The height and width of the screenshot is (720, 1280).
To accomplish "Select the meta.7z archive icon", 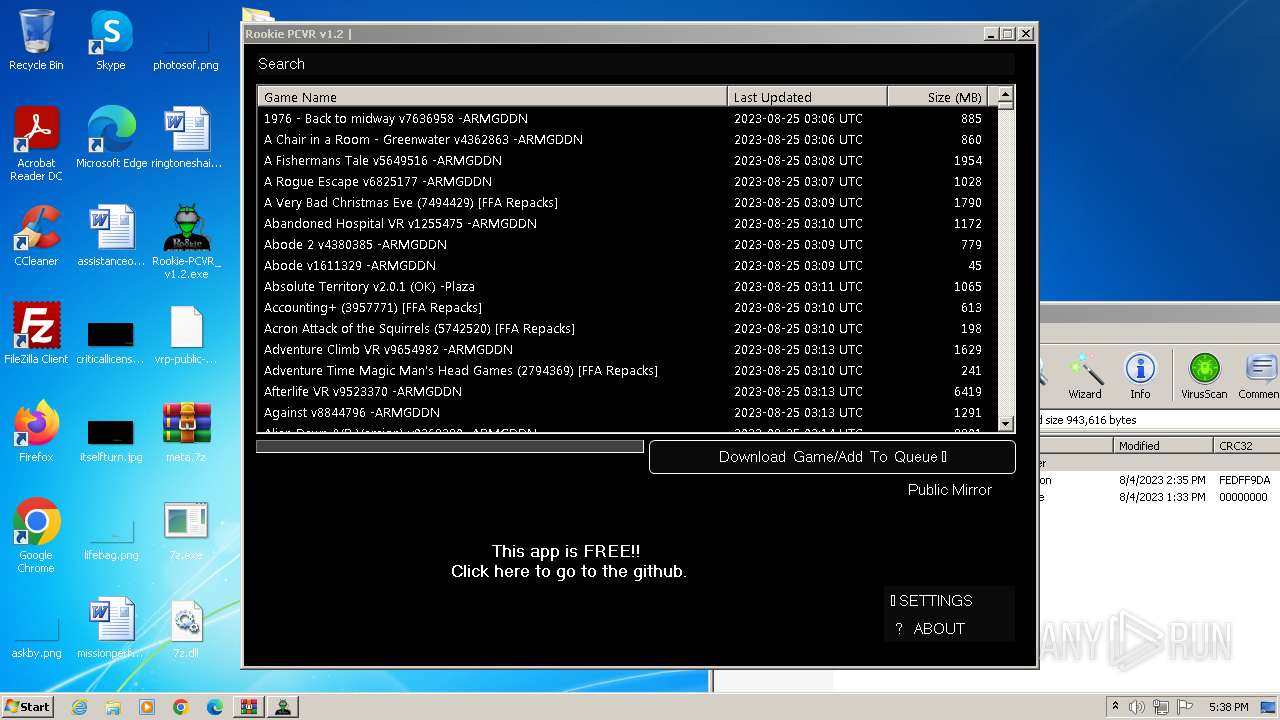I will coord(186,431).
